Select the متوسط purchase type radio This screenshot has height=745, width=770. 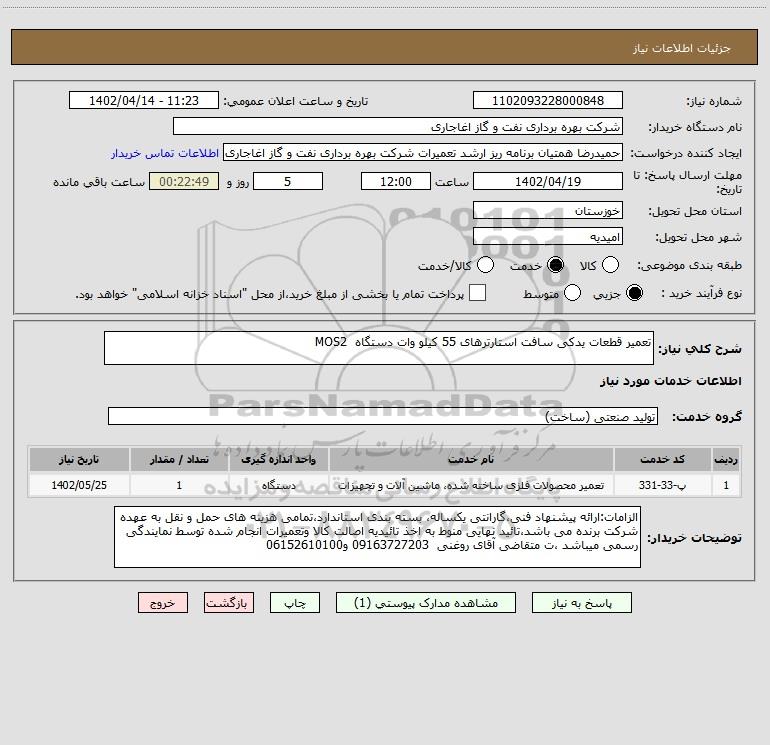[x=572, y=293]
